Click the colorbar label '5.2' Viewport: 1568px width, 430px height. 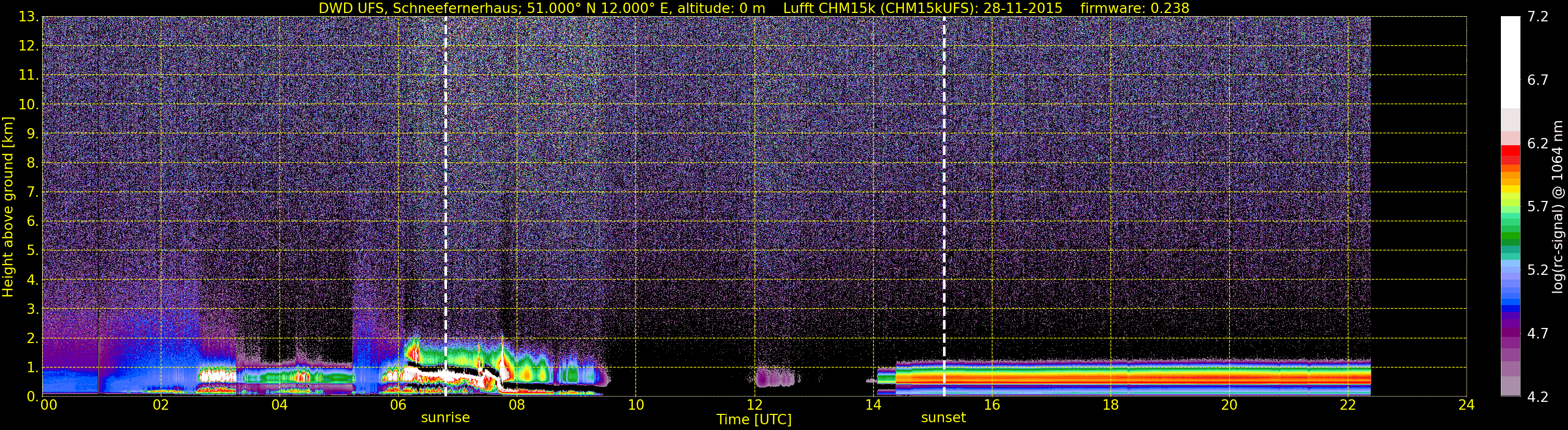[1538, 270]
